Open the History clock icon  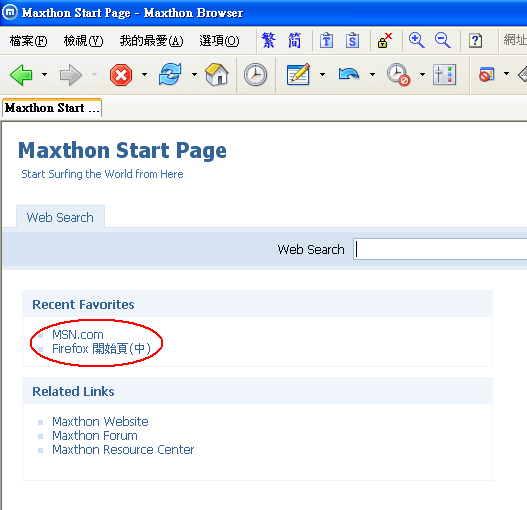pyautogui.click(x=255, y=74)
